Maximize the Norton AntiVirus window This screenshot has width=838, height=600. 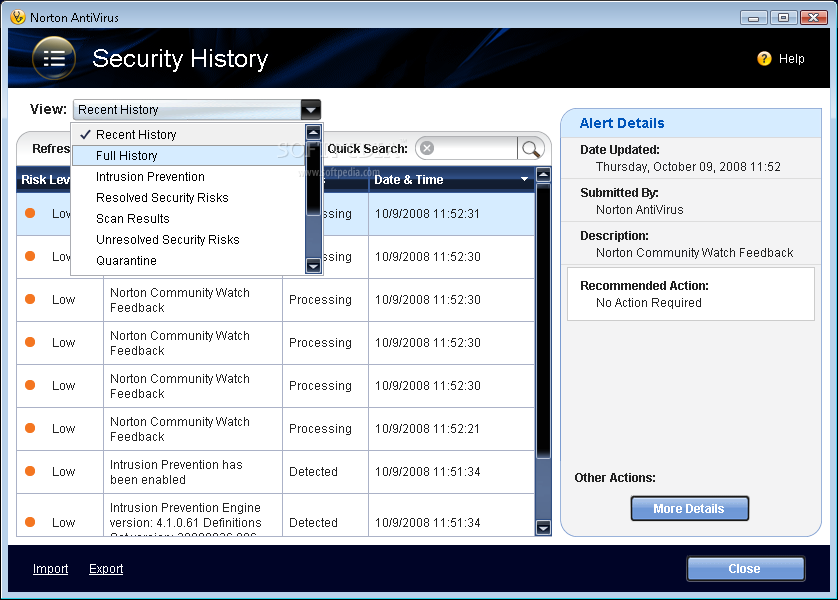click(783, 18)
